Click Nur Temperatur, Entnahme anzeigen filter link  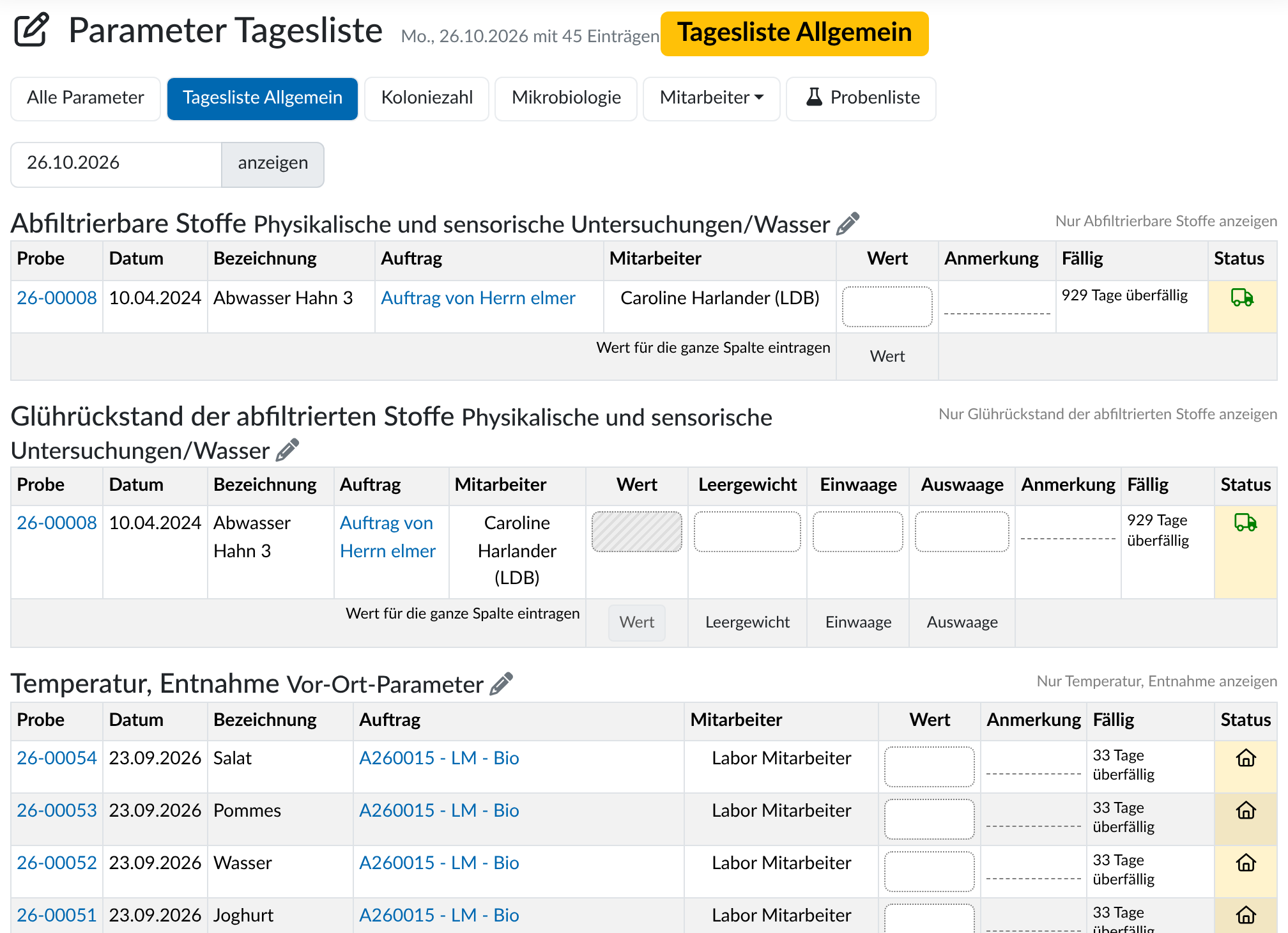pyautogui.click(x=1156, y=681)
